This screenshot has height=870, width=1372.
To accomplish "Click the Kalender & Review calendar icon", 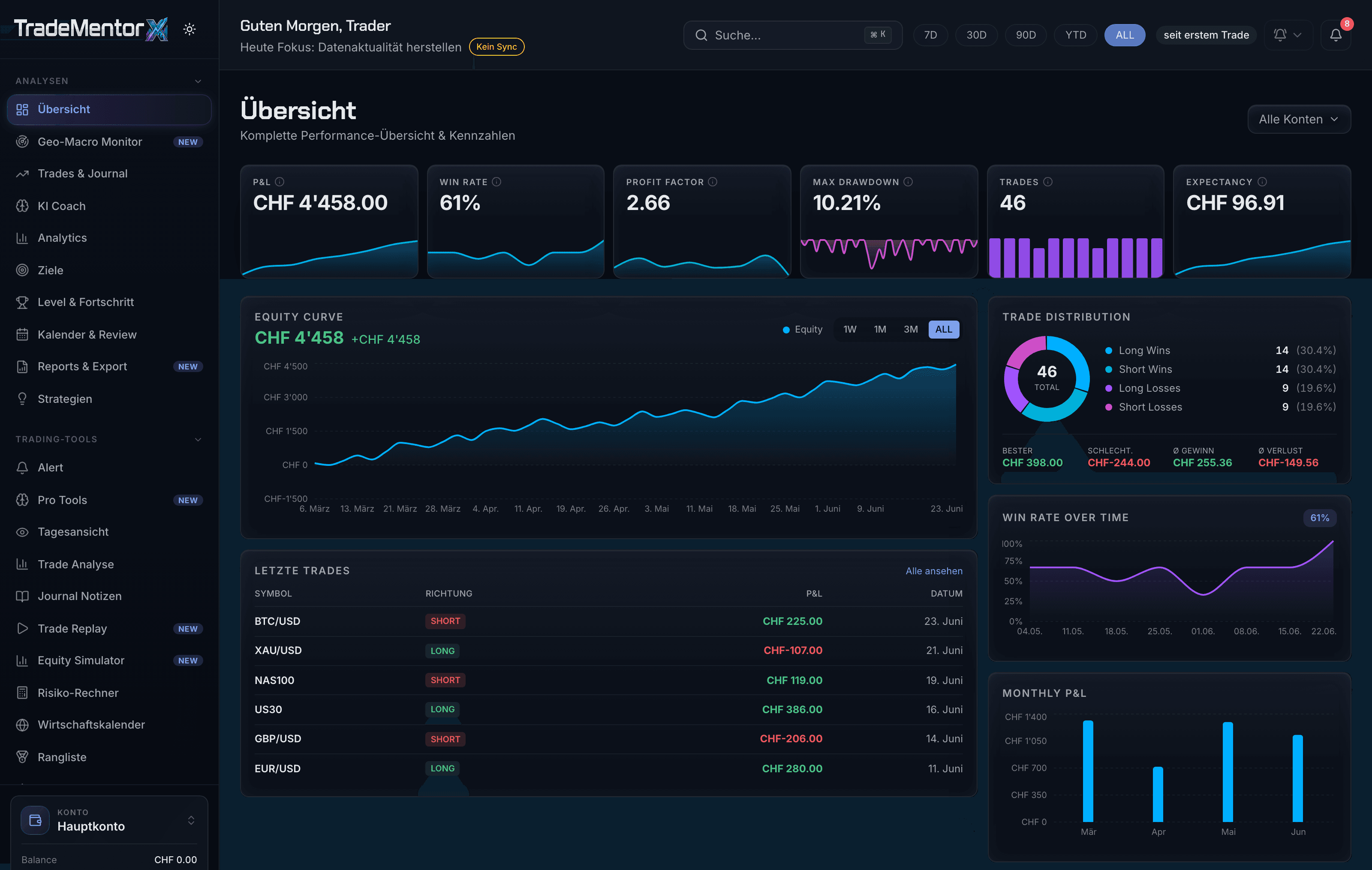I will point(22,335).
